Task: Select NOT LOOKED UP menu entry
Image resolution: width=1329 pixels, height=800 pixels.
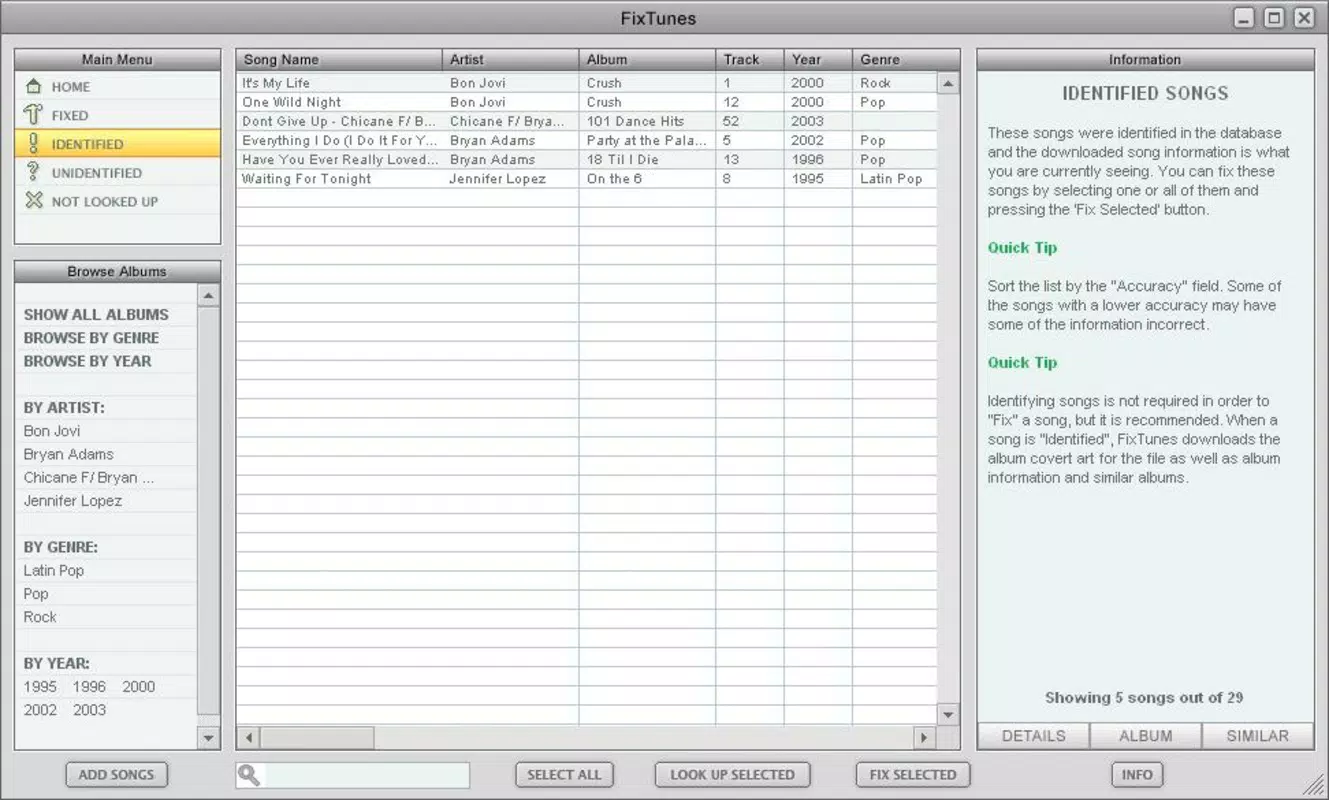Action: click(118, 201)
